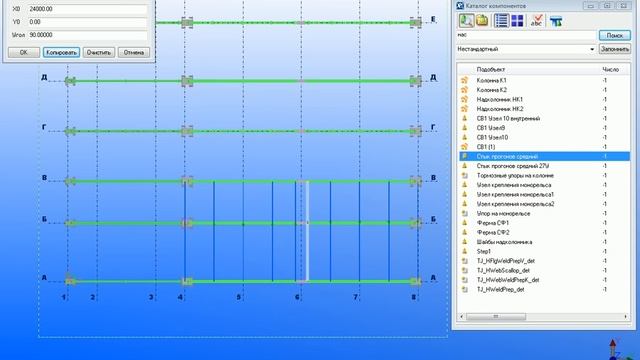Click the cone icon beside Ферма СФ1

464,223
